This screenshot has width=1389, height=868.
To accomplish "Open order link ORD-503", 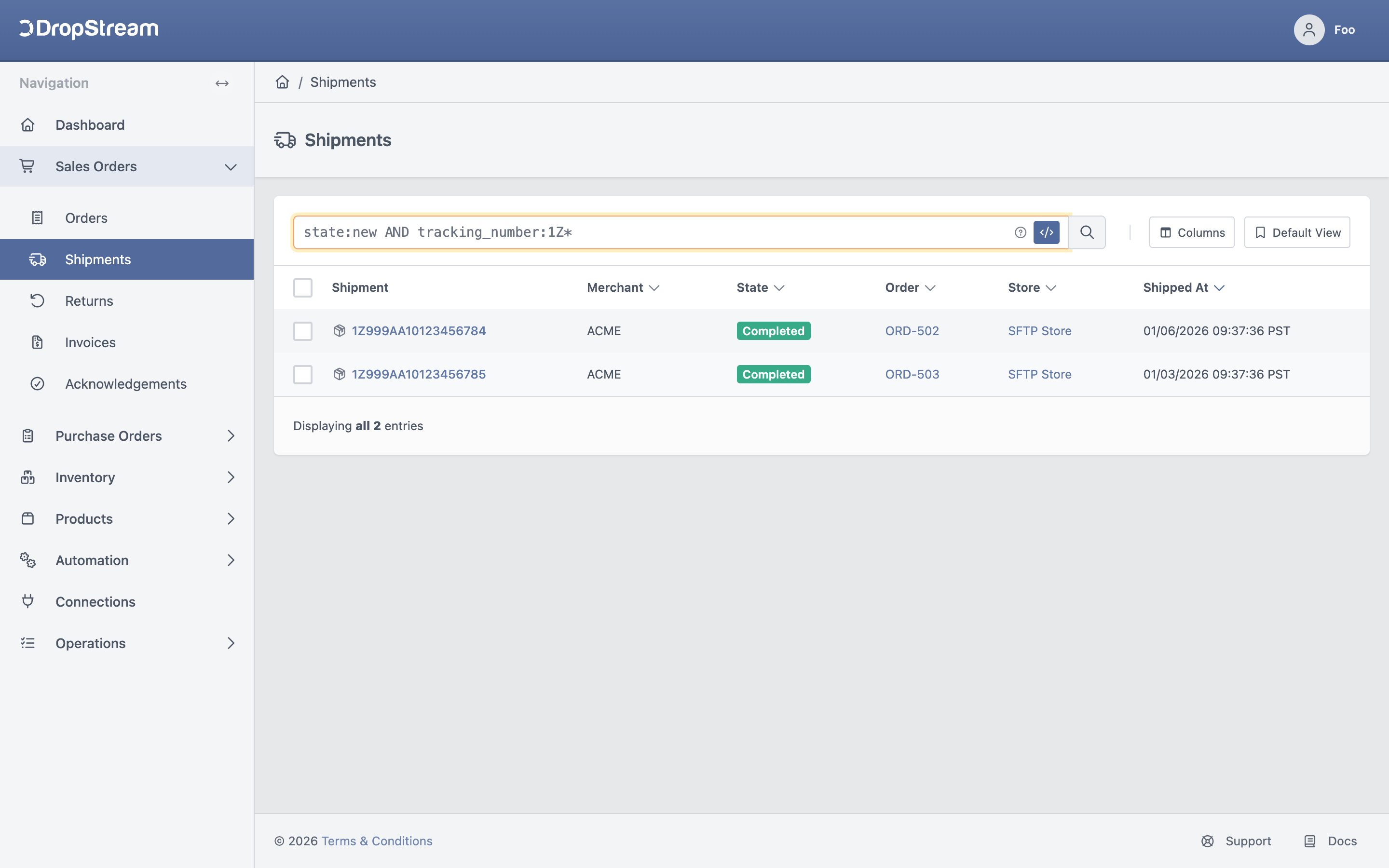I will pos(912,374).
